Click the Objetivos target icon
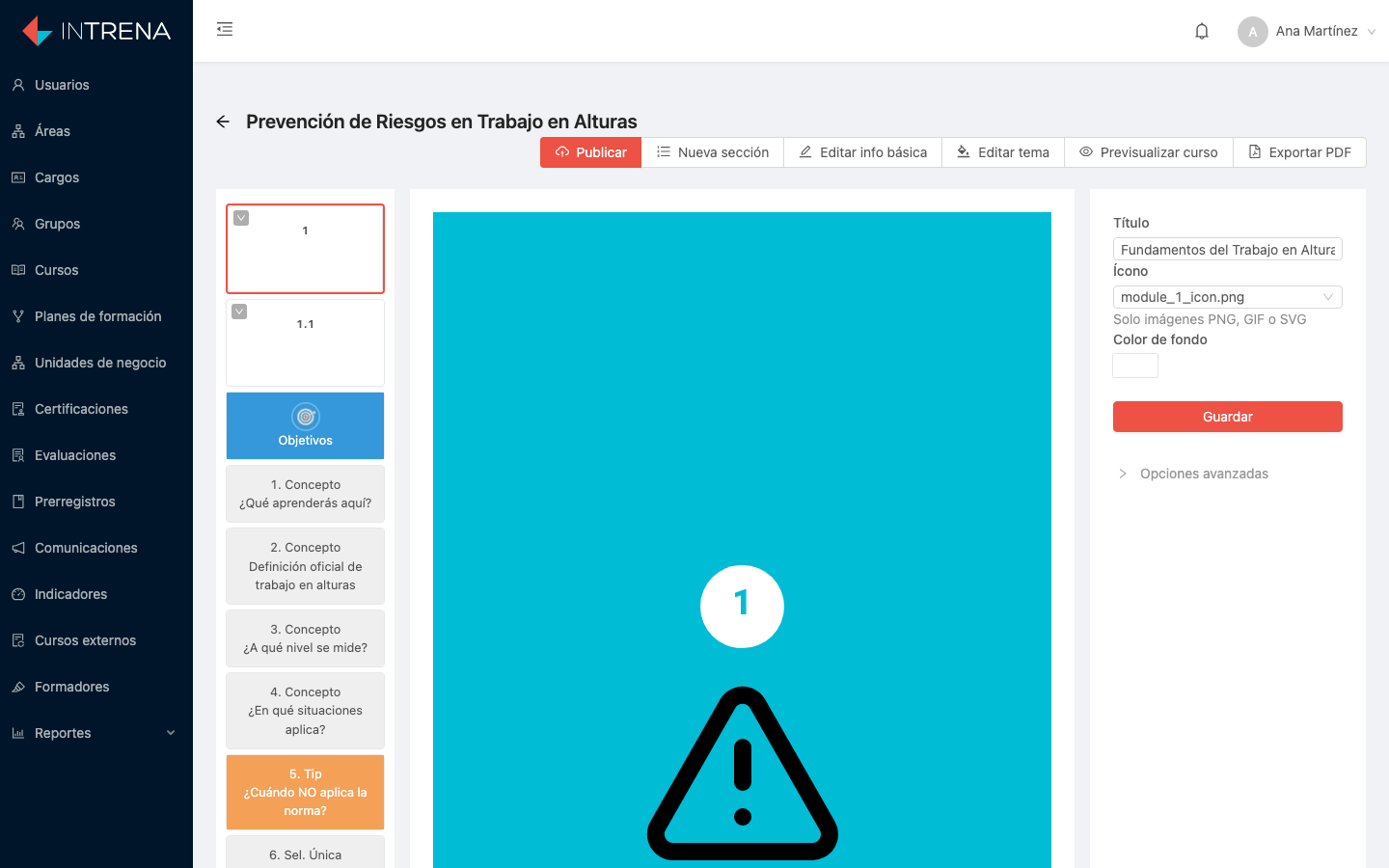This screenshot has height=868, width=1389. (x=306, y=417)
